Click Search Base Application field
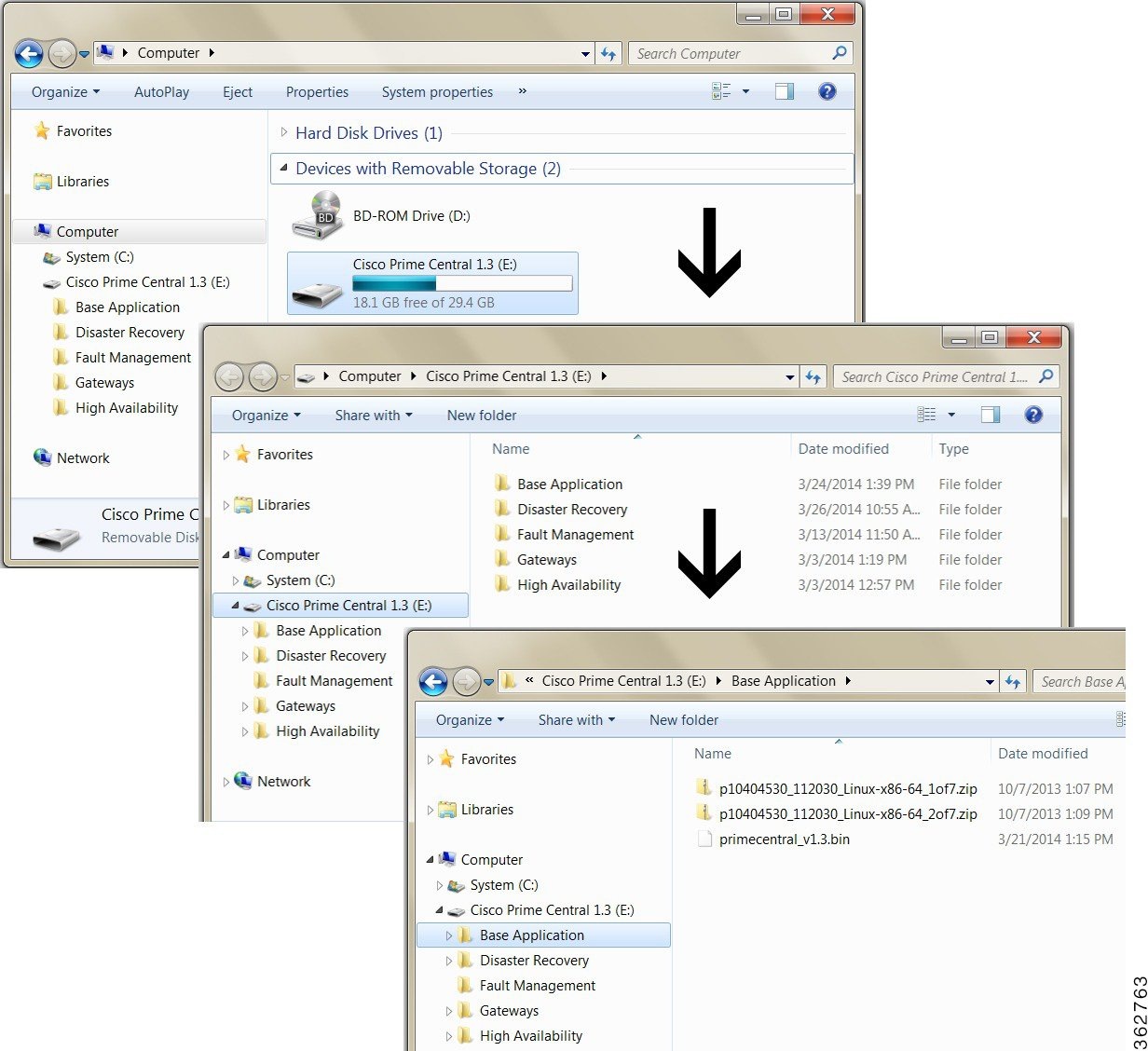 (x=1079, y=682)
